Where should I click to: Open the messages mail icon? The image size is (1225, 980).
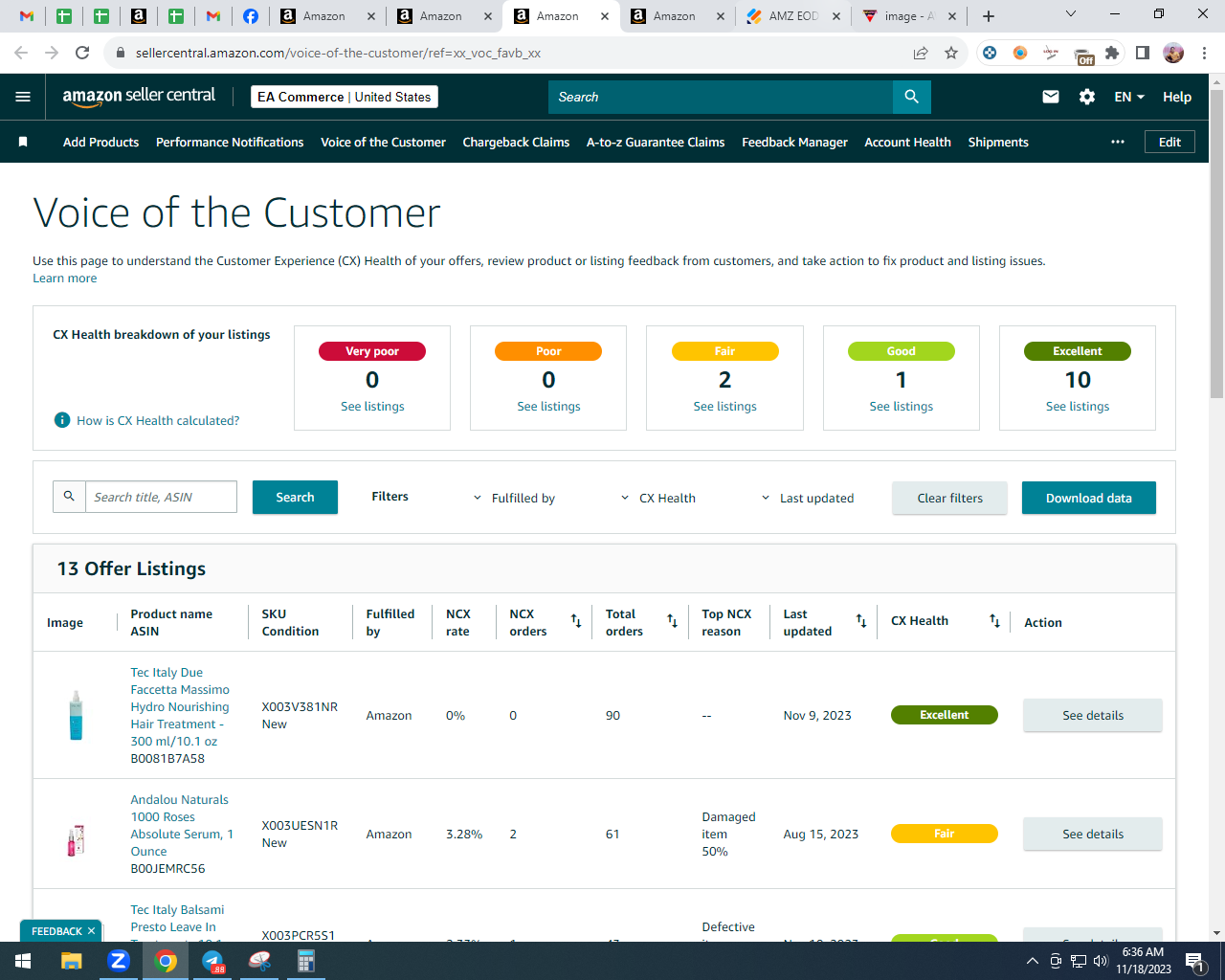click(x=1051, y=97)
